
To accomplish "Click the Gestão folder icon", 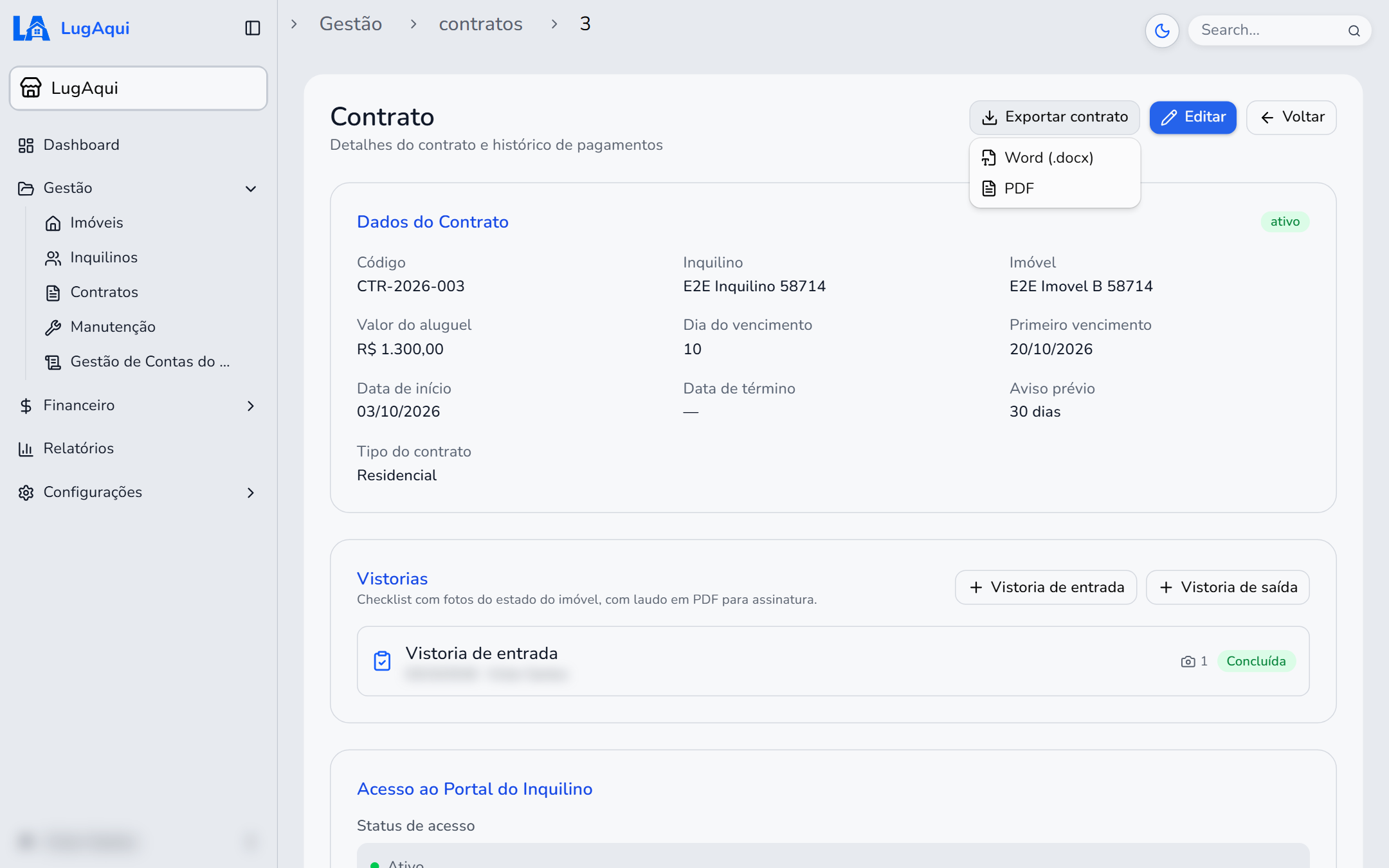I will pos(26,188).
